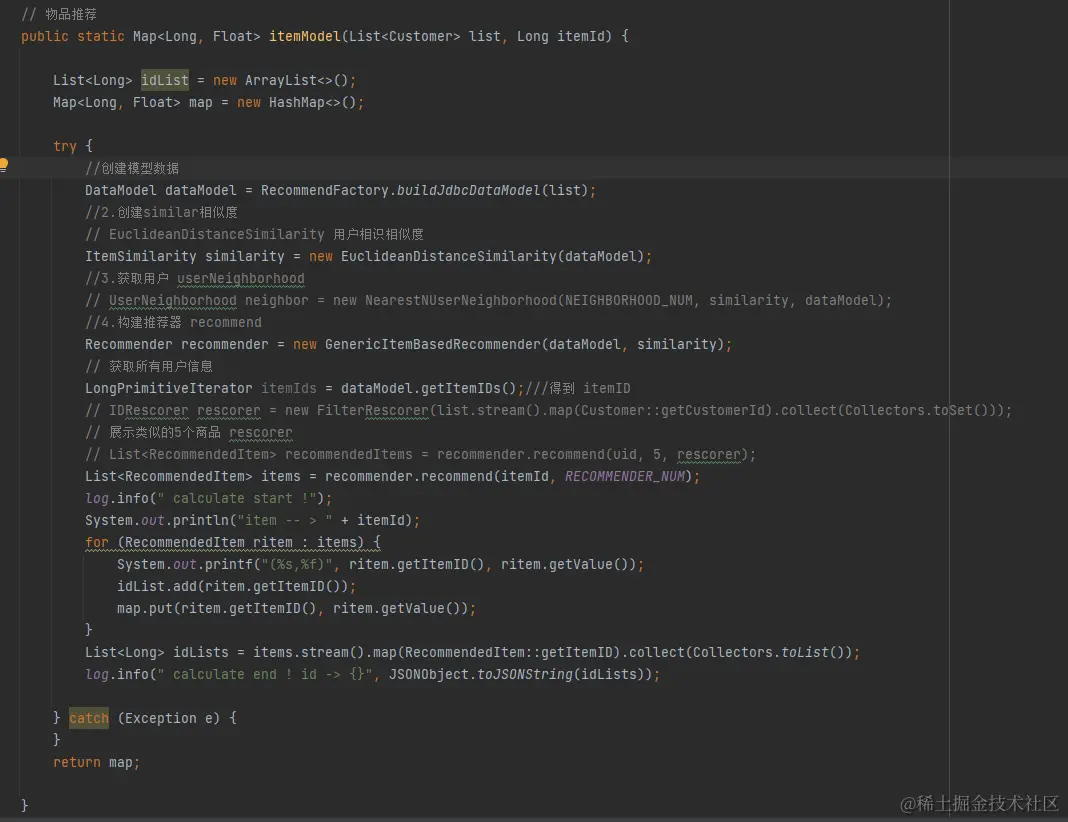Click NEIGHBORHOOD_NUM in the commented line
This screenshot has height=822, width=1068.
[629, 300]
